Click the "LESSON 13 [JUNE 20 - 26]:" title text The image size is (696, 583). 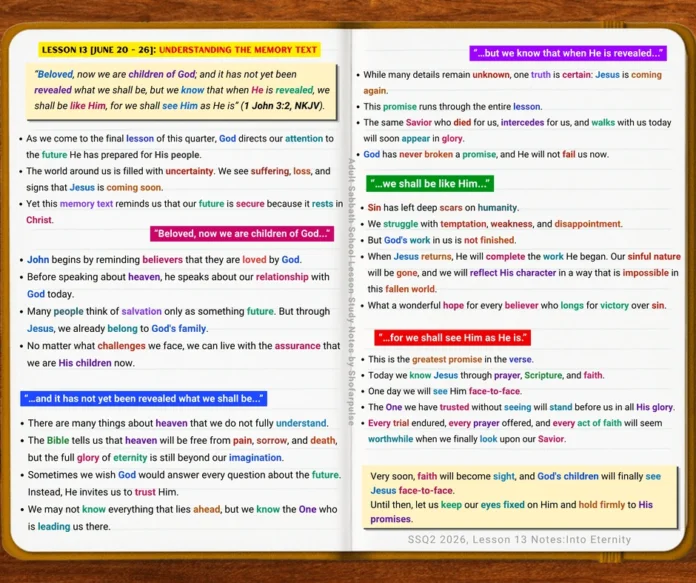99,50
